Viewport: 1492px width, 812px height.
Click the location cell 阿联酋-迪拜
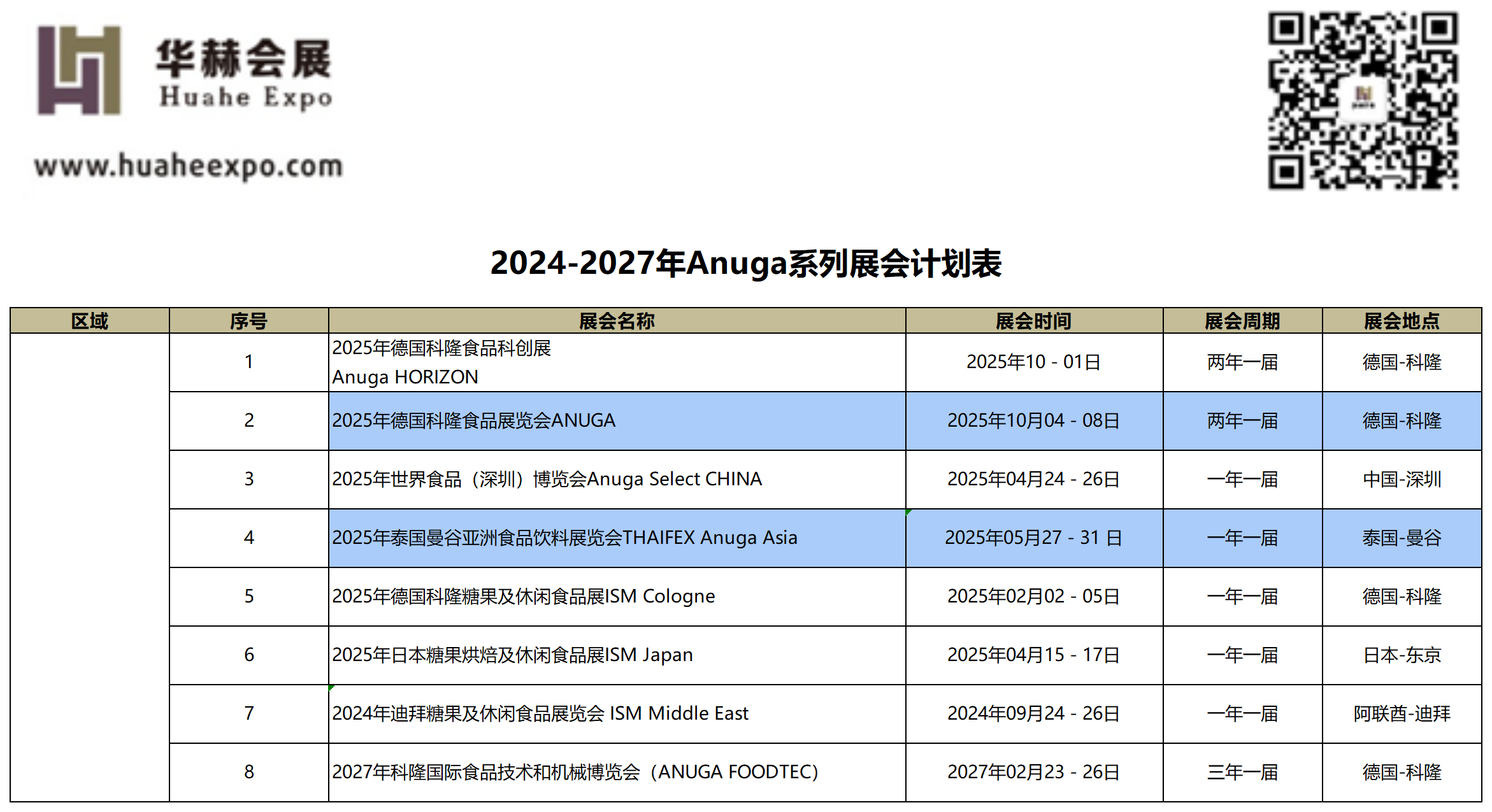coord(1402,714)
